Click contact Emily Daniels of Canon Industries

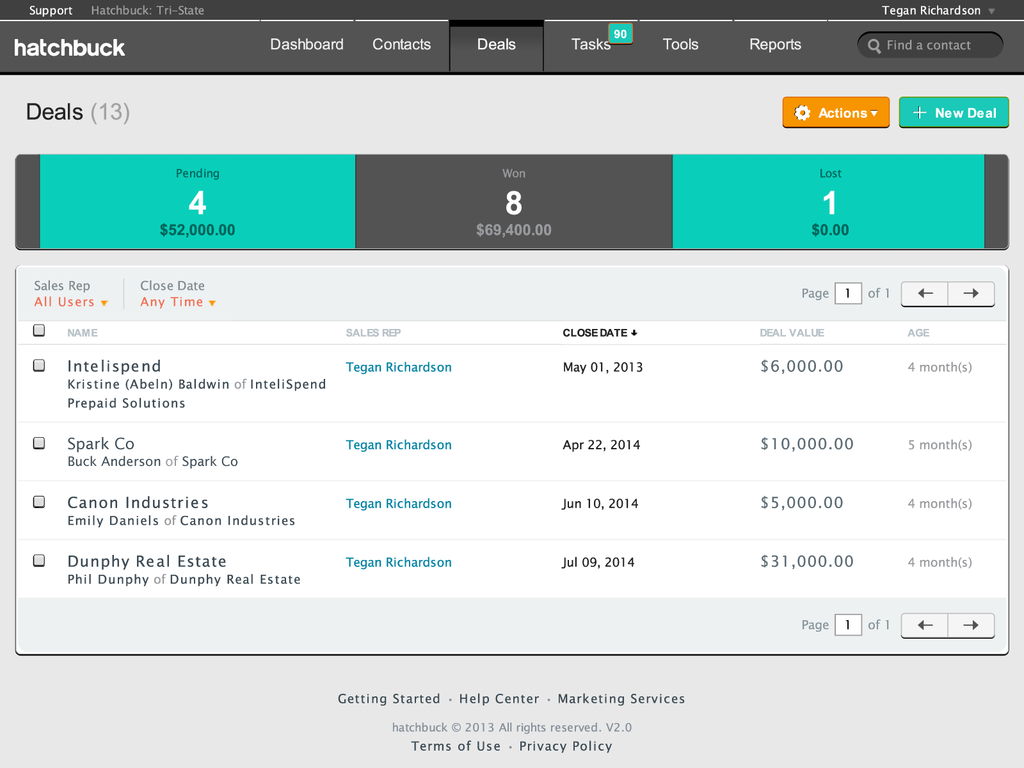pyautogui.click(x=181, y=520)
